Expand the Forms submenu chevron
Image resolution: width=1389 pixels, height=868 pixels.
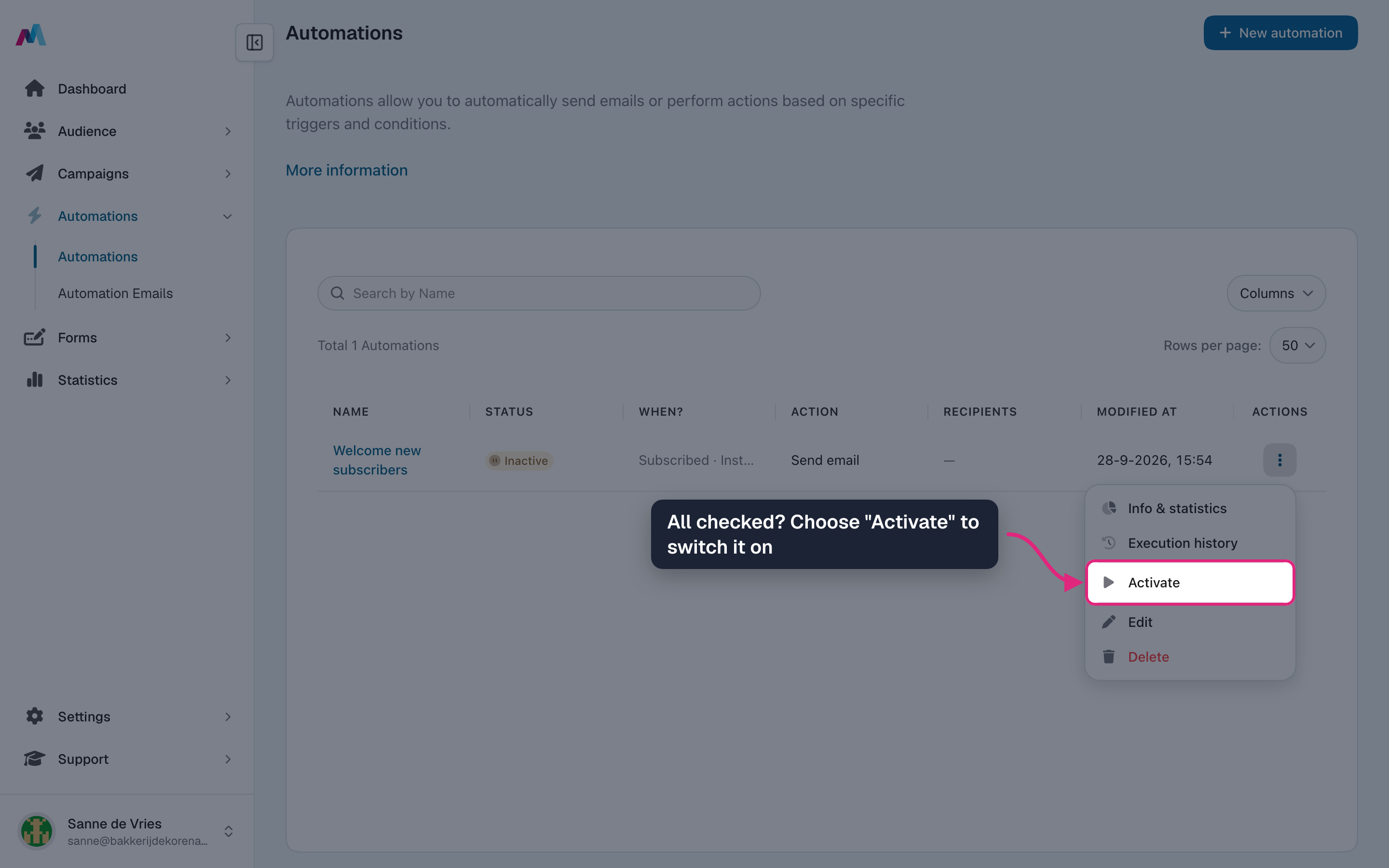click(x=228, y=338)
